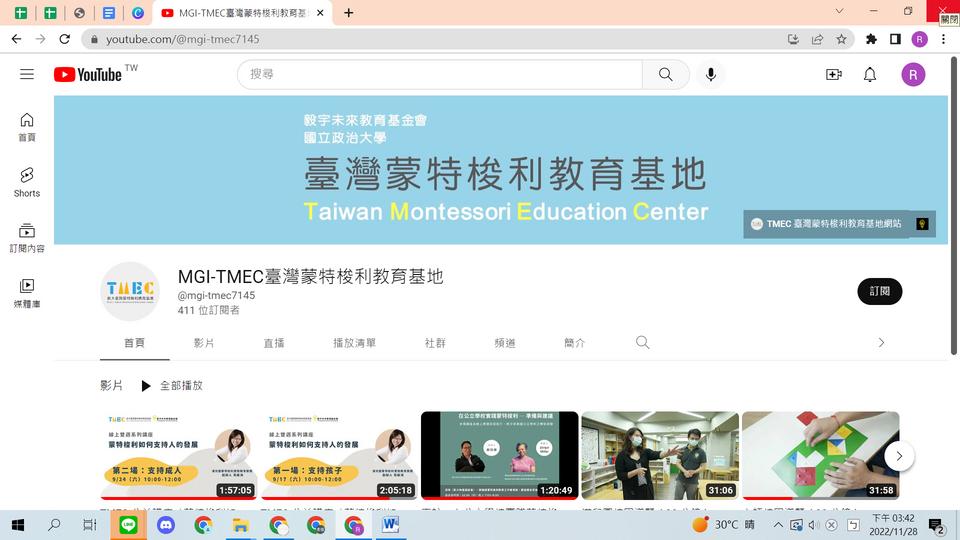
Task: Switch to the 簡介 tab
Action: point(574,343)
